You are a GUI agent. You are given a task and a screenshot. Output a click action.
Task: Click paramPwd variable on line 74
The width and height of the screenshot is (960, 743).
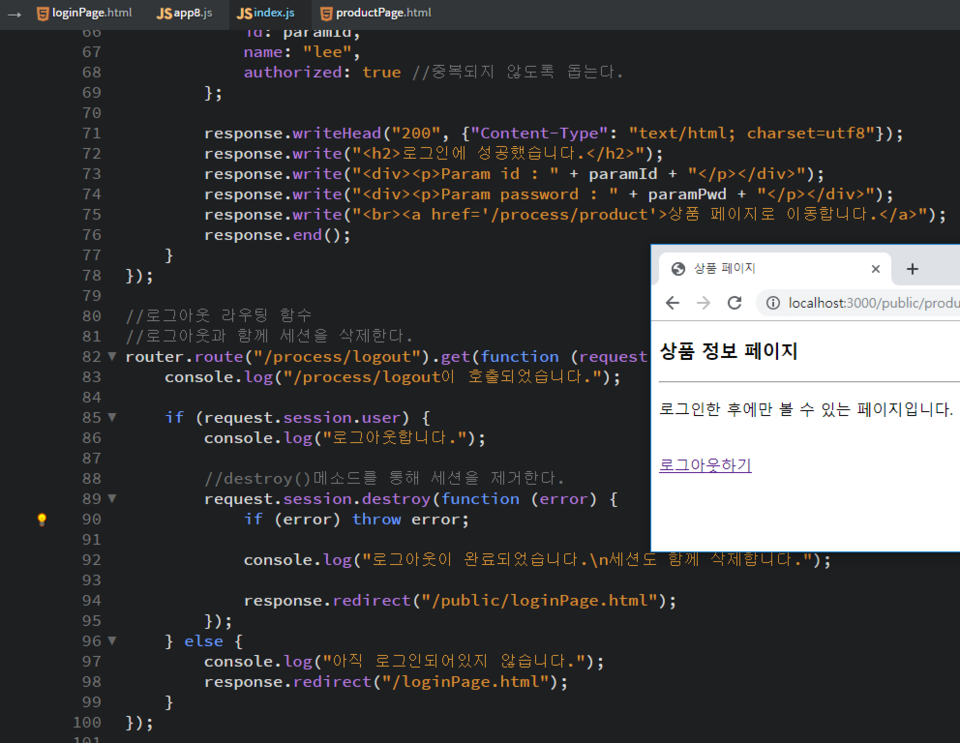coord(687,195)
